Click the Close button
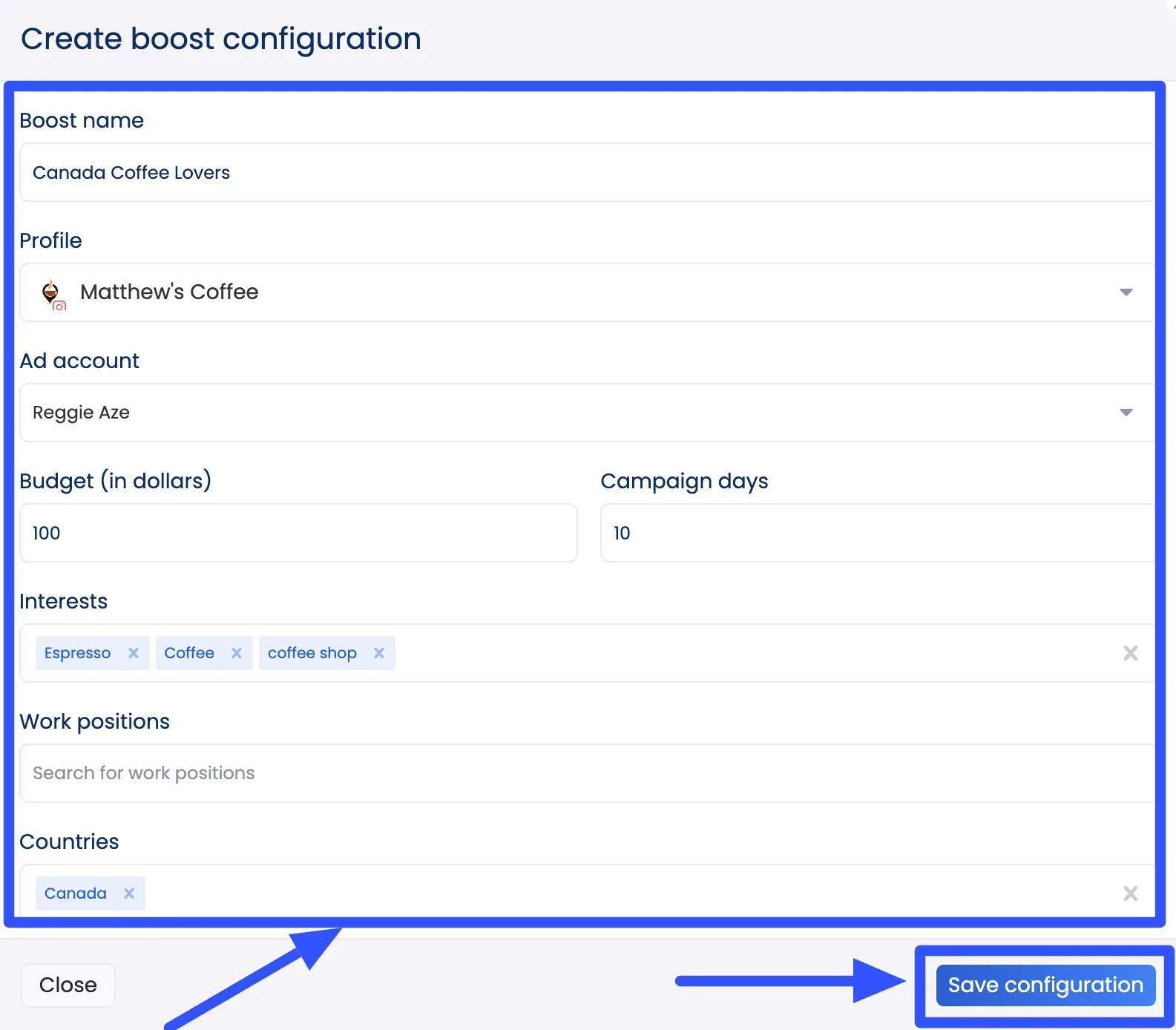1176x1030 pixels. [68, 985]
